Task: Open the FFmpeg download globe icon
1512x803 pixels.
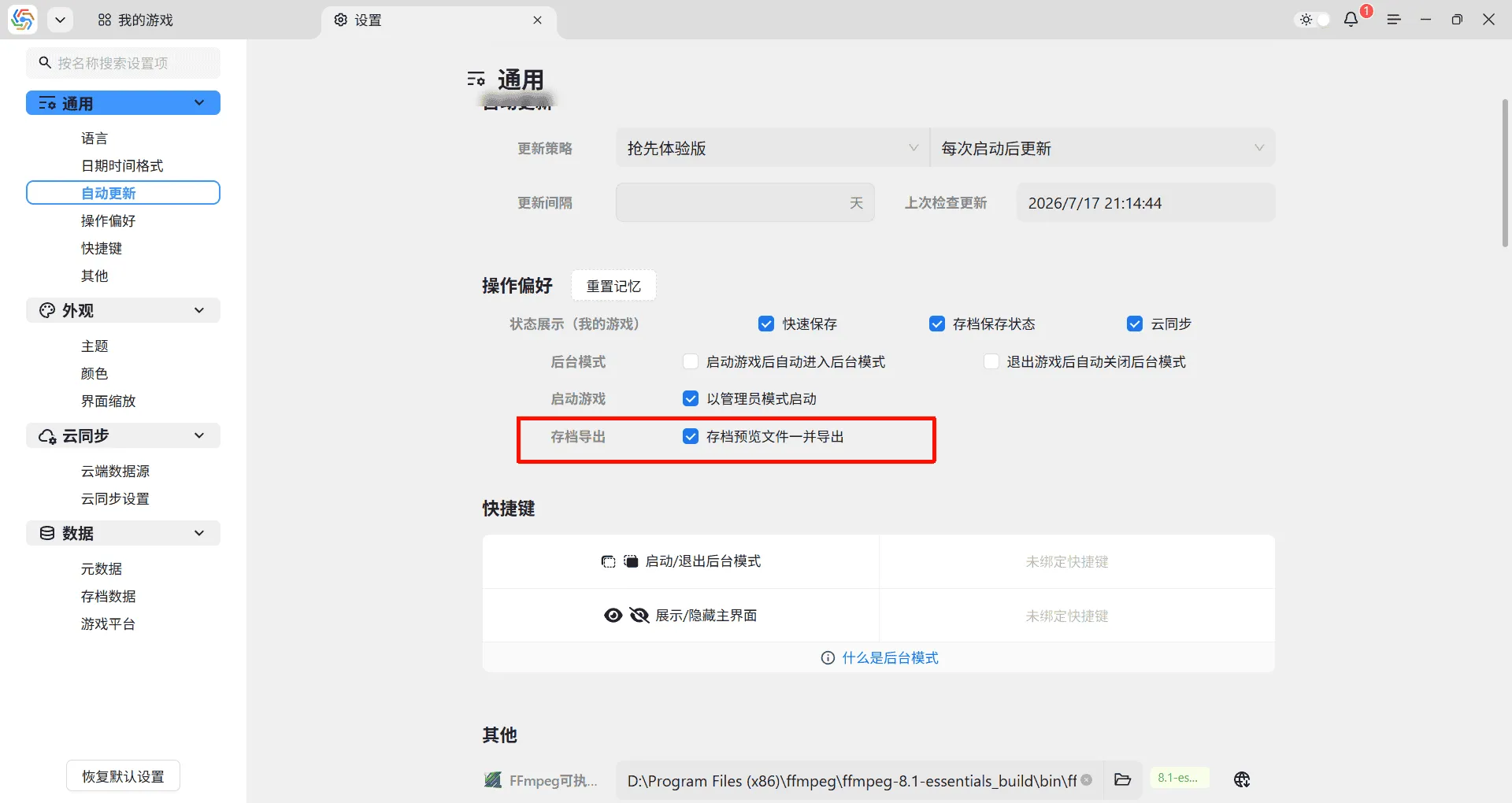Action: tap(1242, 780)
